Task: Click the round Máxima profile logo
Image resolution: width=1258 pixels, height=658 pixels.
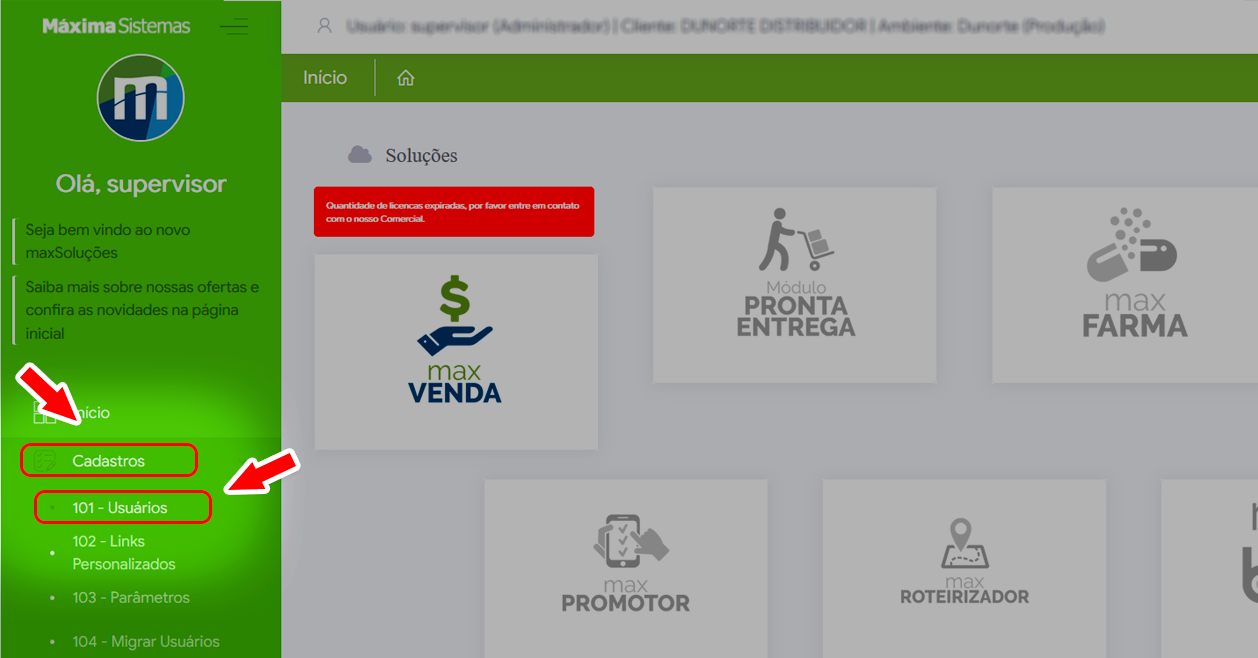Action: coord(140,98)
